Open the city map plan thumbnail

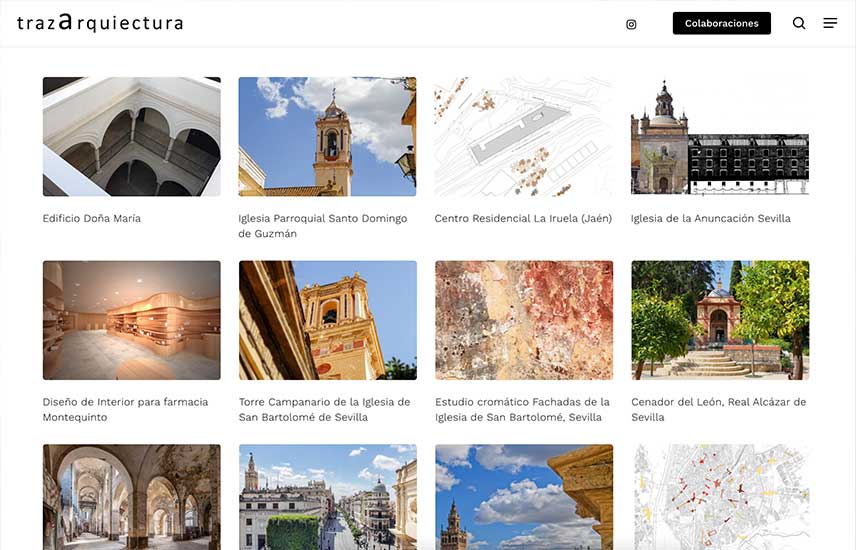[720, 497]
